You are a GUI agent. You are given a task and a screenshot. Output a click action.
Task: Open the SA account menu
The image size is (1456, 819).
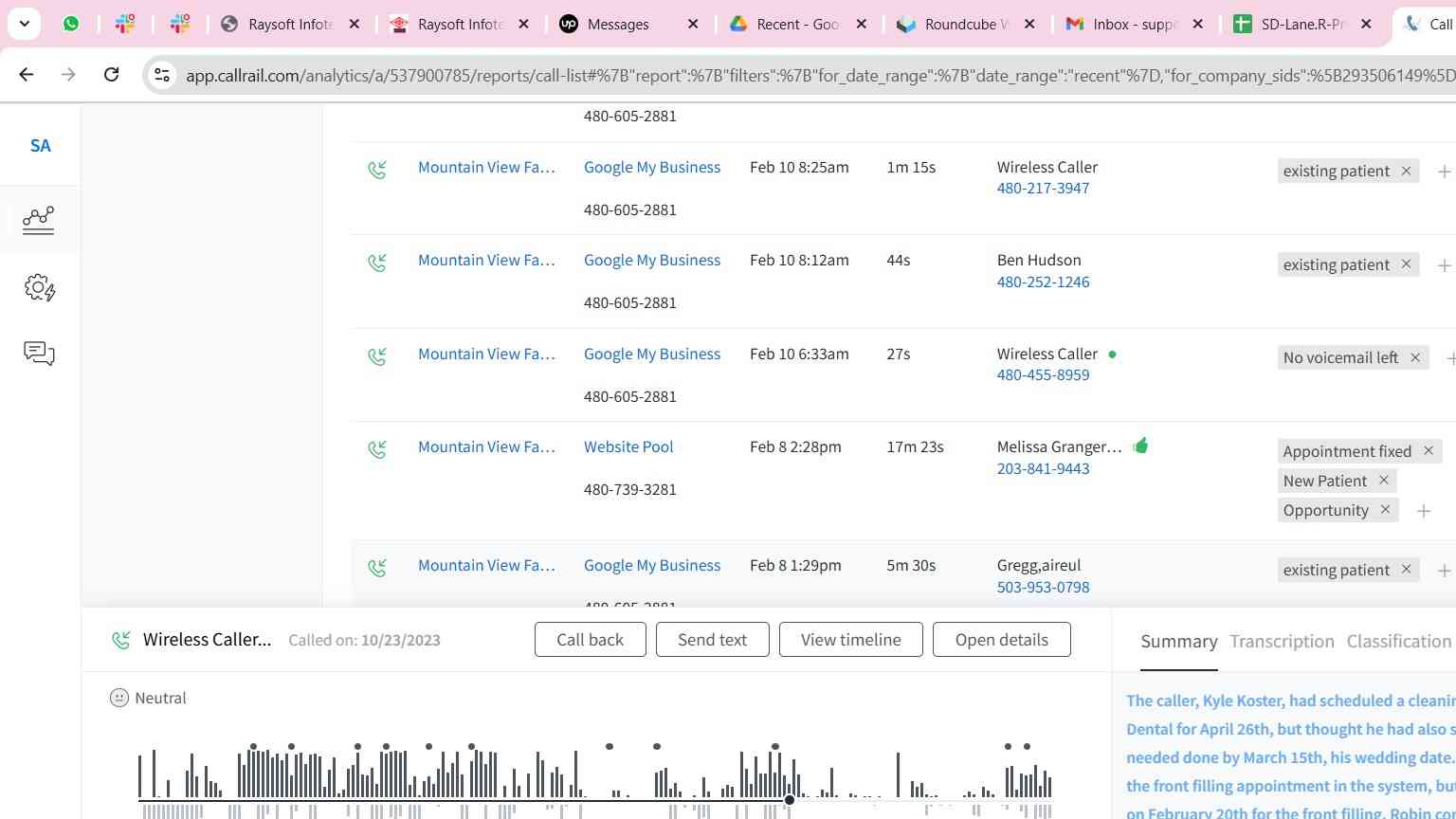click(40, 146)
